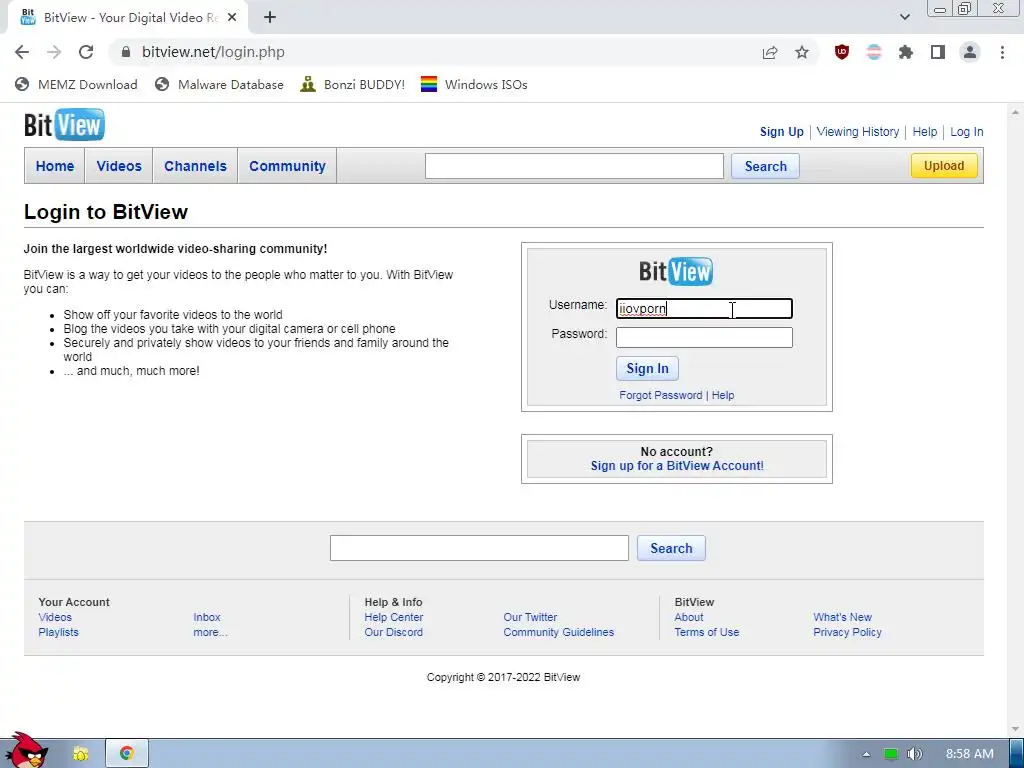Open the MEMZ Download bookmark

pos(76,84)
